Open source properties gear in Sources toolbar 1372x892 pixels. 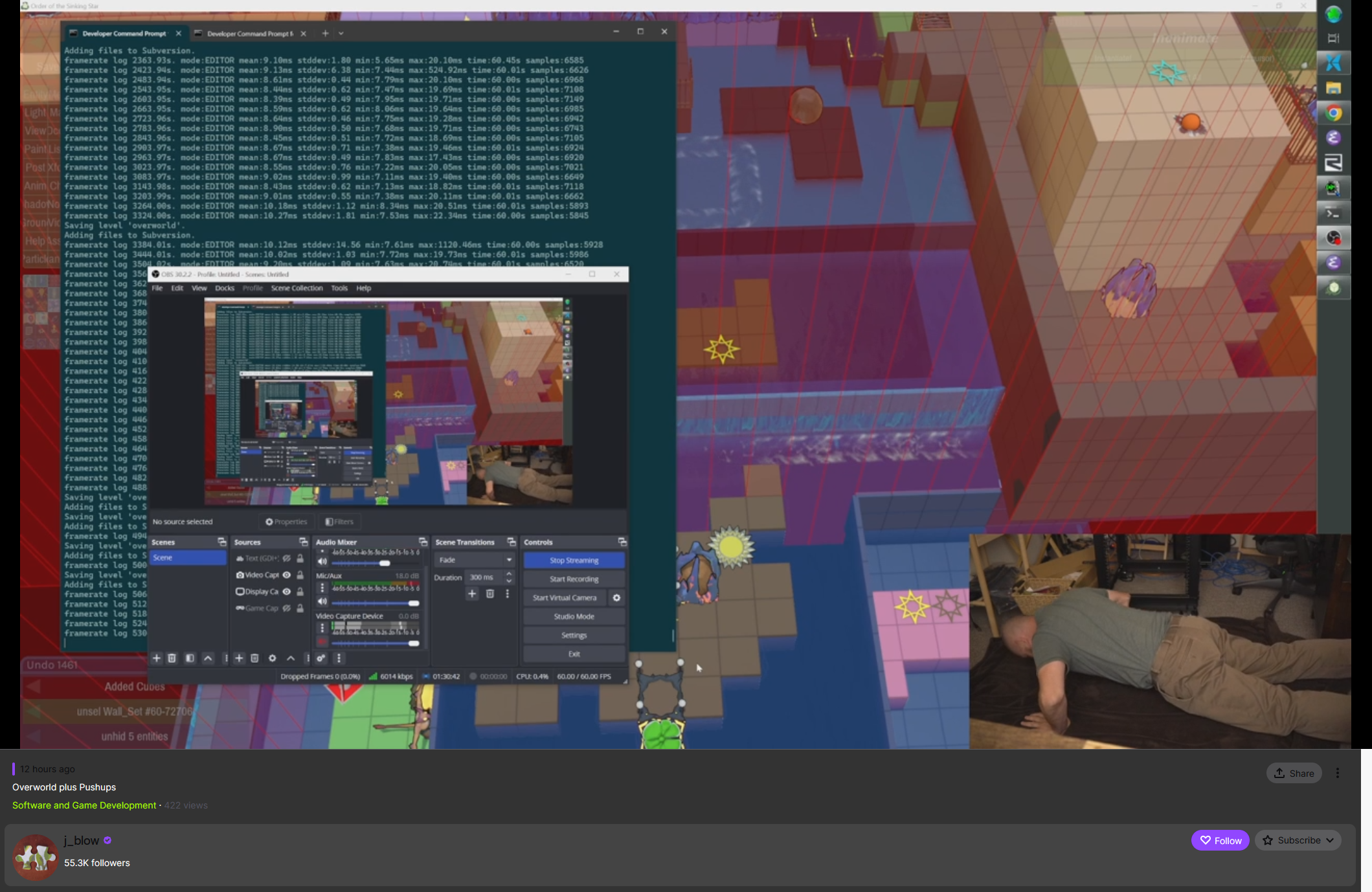(x=273, y=658)
